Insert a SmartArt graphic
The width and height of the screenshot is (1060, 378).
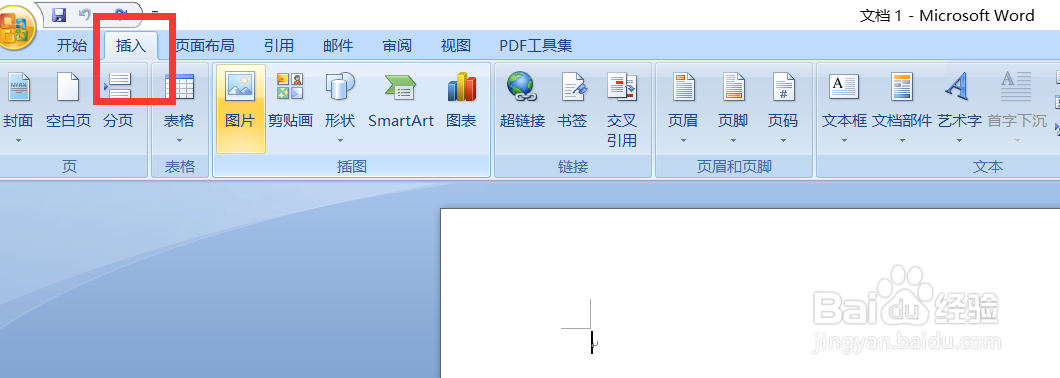pos(401,101)
